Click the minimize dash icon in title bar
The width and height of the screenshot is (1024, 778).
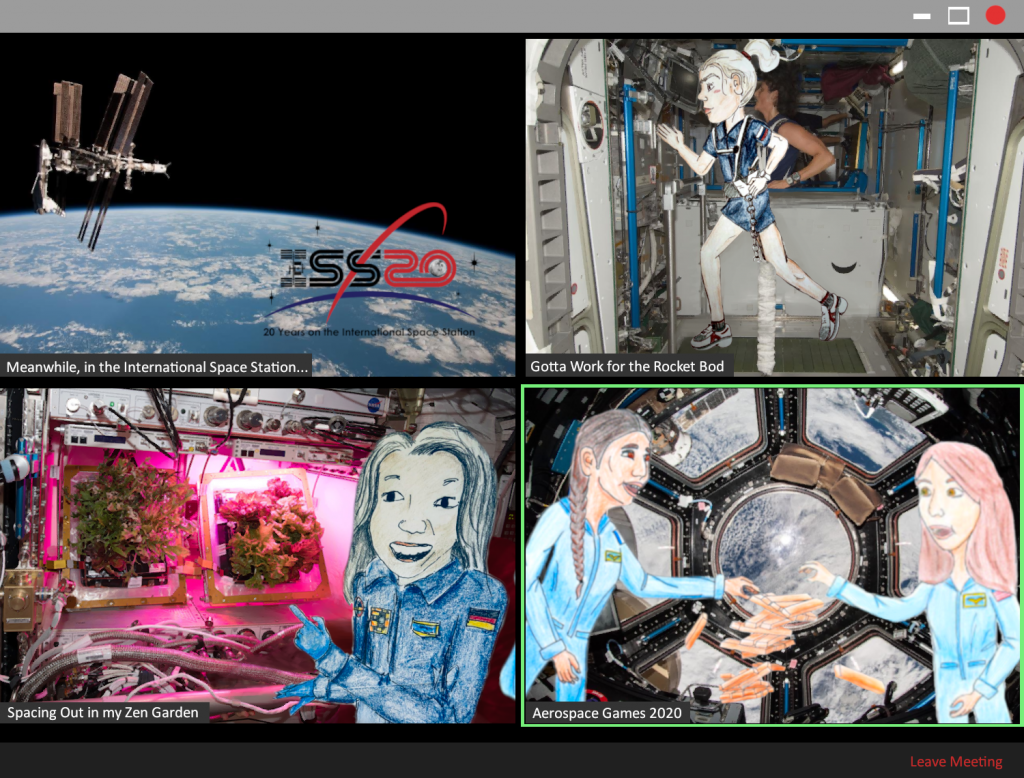click(921, 16)
